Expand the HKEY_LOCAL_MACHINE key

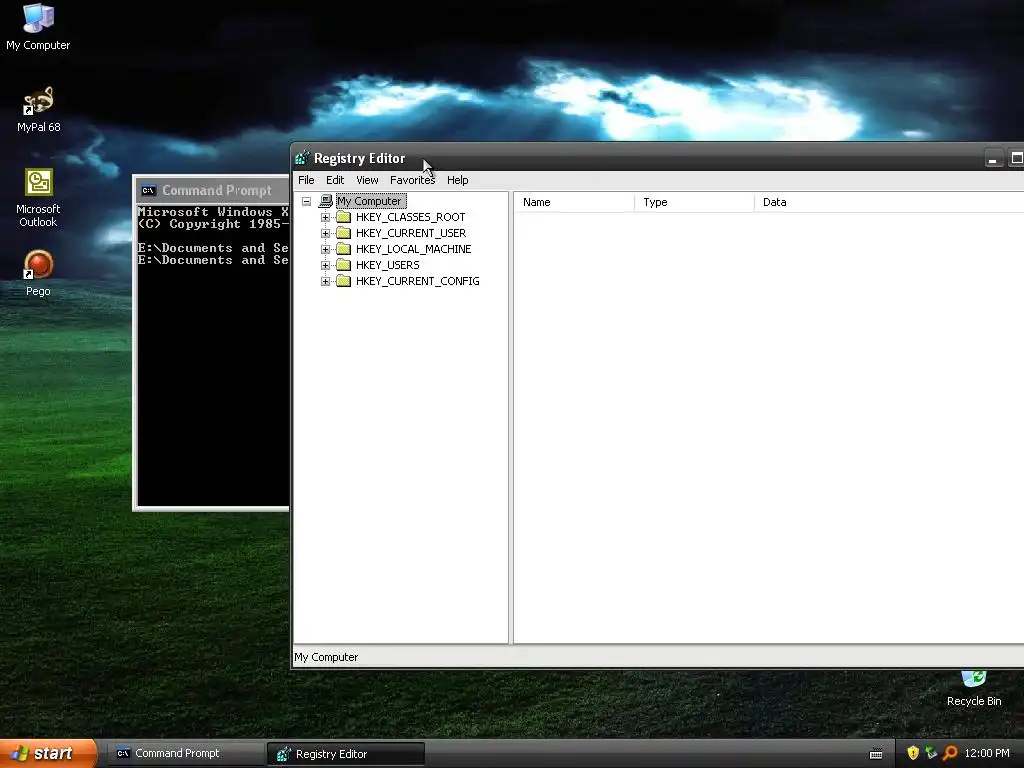click(325, 249)
